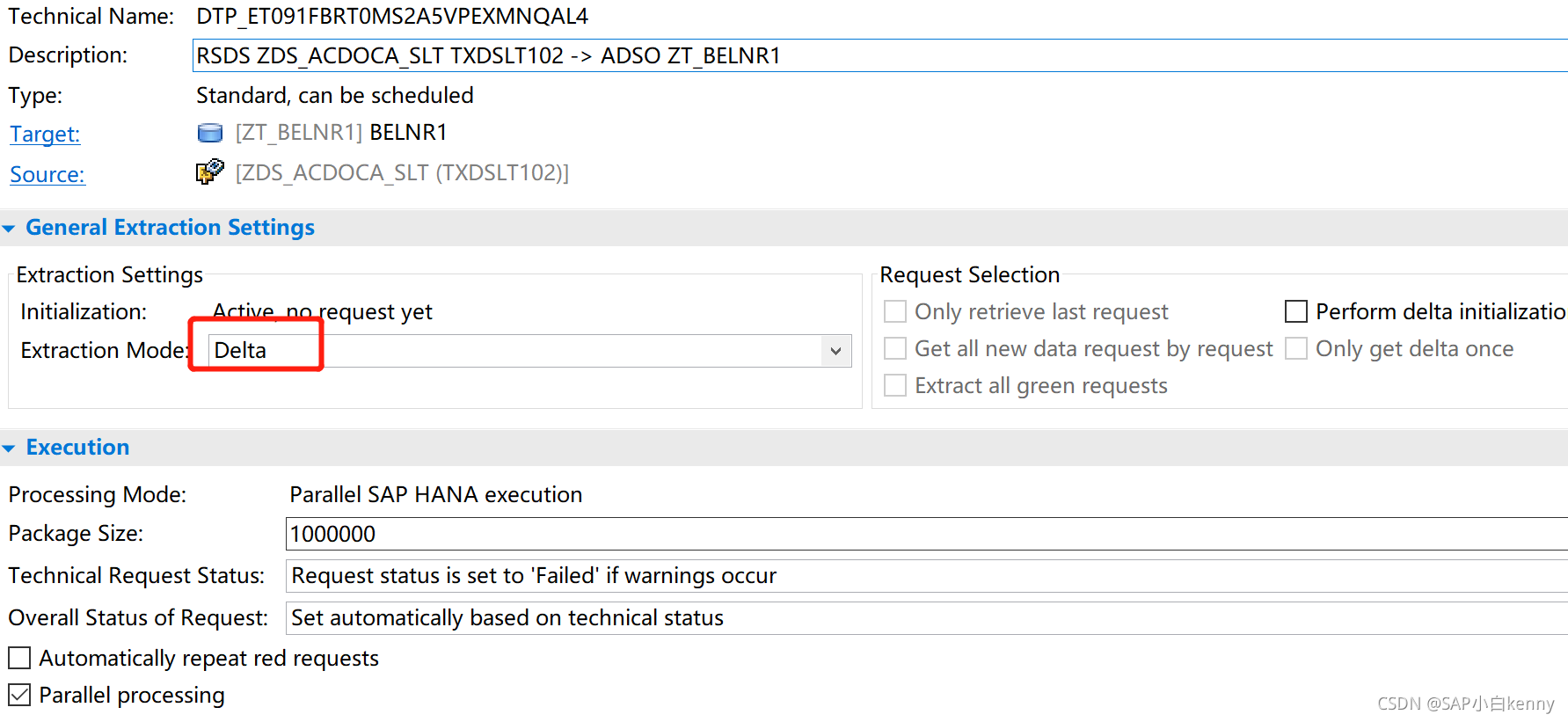Viewport: 1568px width, 722px height.
Task: Open the Extraction Mode dropdown
Action: point(835,351)
